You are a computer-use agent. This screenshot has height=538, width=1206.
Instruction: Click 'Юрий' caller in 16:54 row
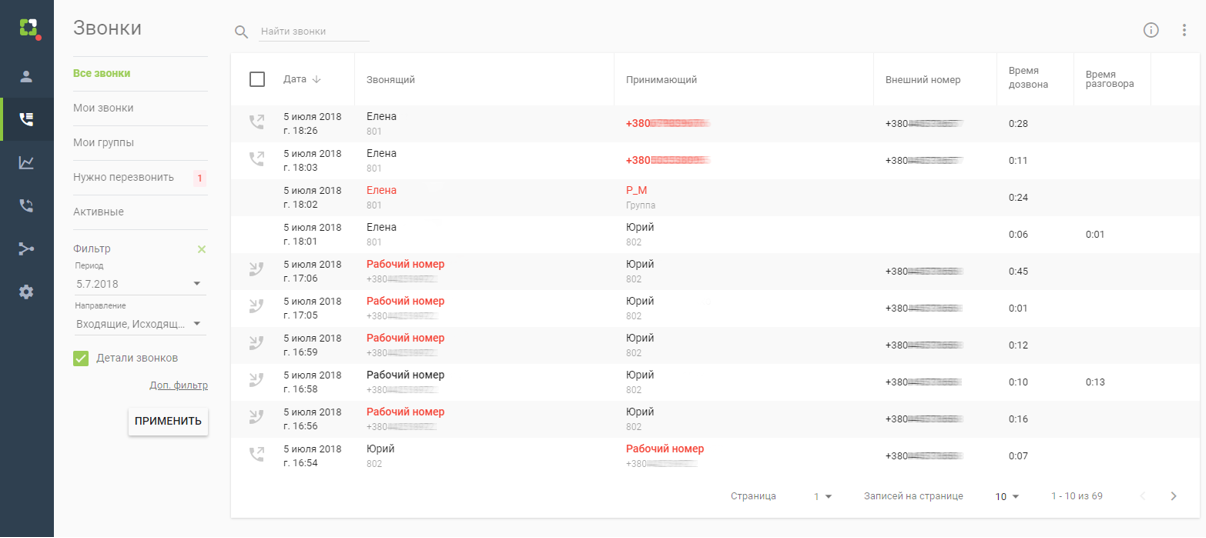[381, 449]
